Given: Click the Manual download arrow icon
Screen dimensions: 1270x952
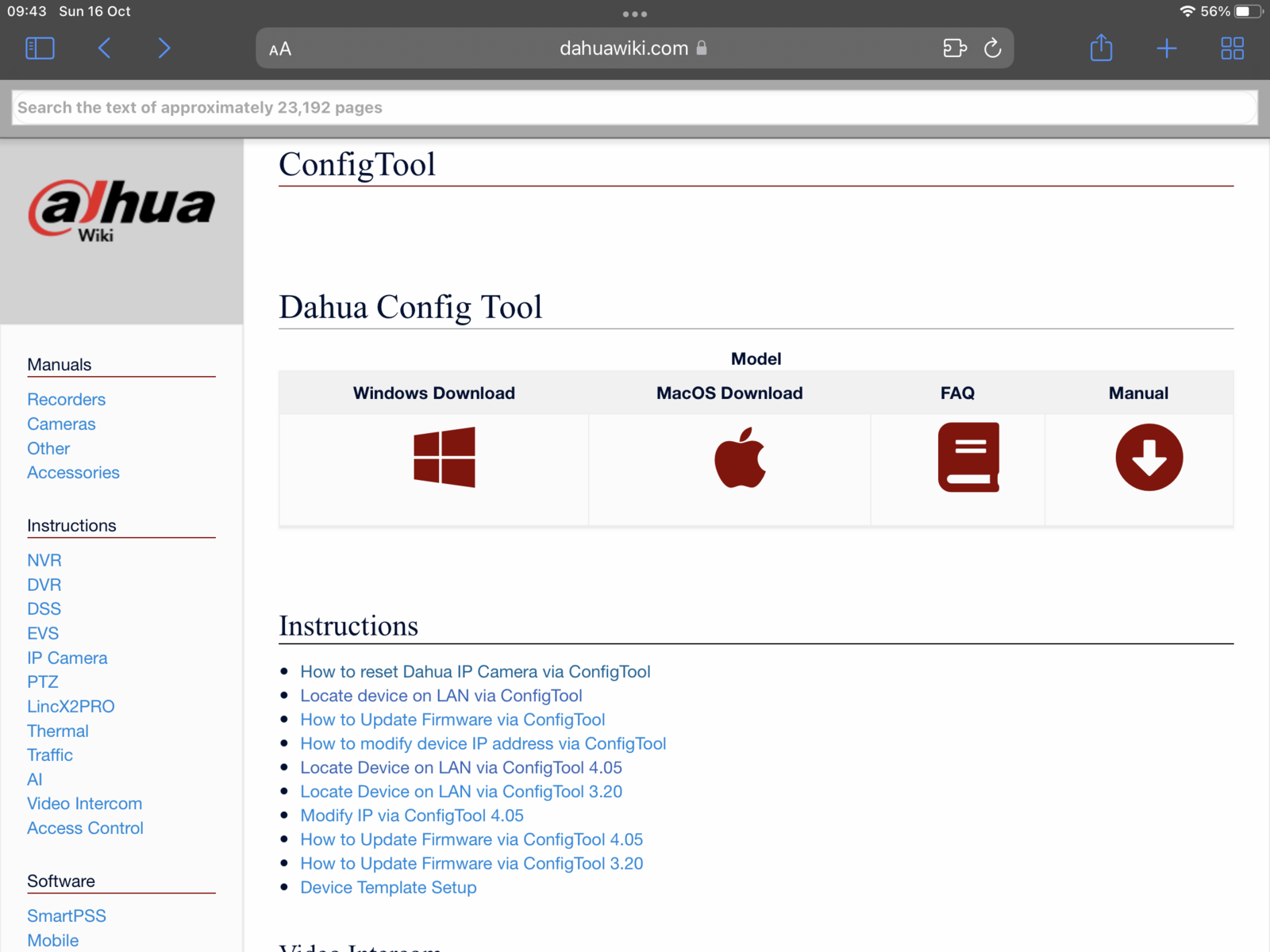Looking at the screenshot, I should click(1149, 458).
